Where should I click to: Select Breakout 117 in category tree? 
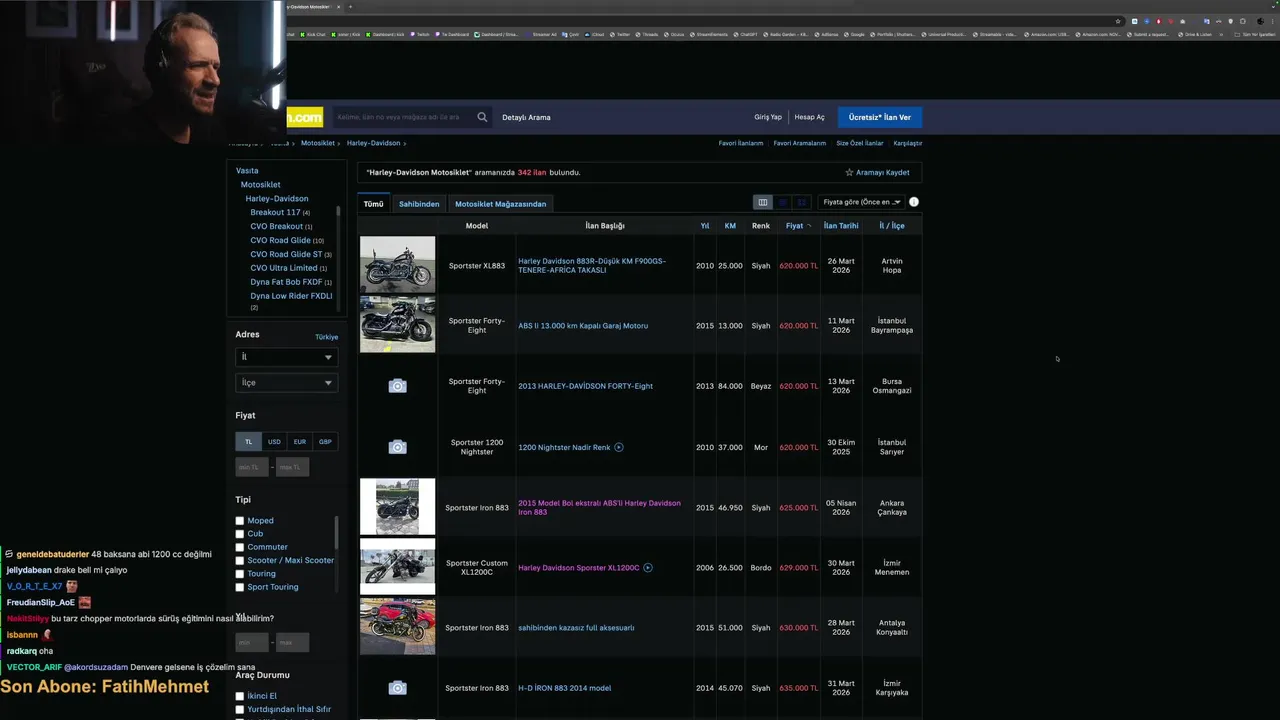(275, 212)
